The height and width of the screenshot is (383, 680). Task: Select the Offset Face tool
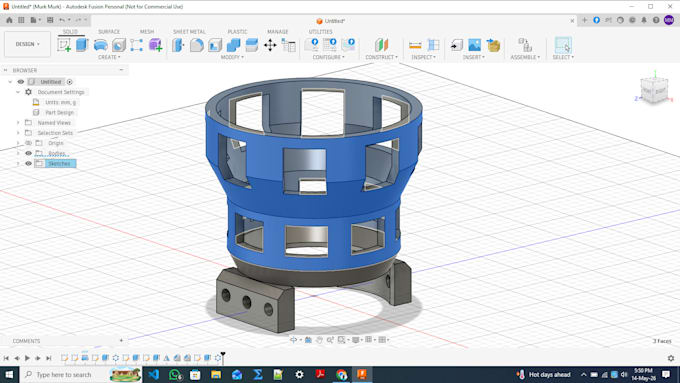(252, 45)
